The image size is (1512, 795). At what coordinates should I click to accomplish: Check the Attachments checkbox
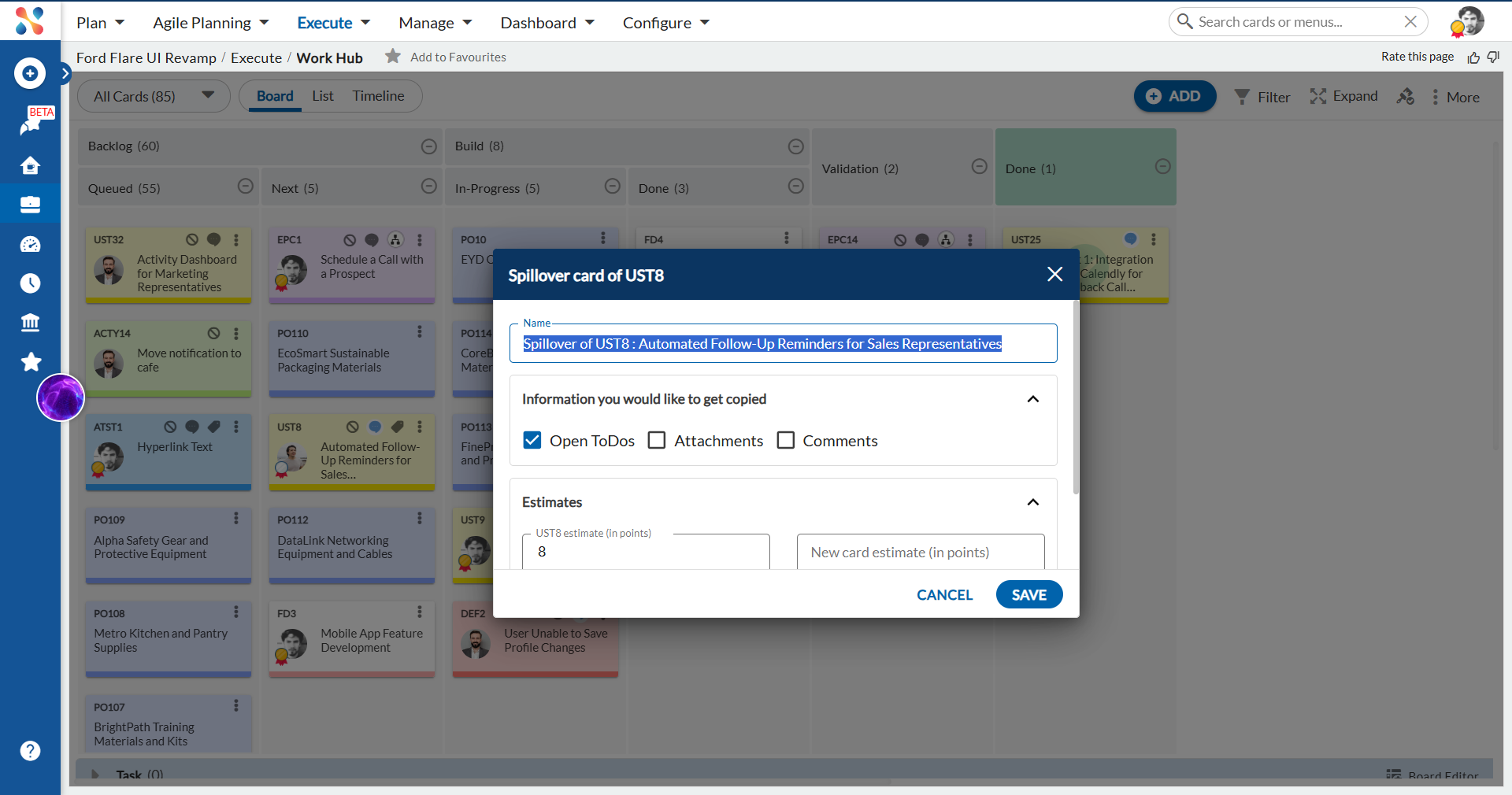657,440
